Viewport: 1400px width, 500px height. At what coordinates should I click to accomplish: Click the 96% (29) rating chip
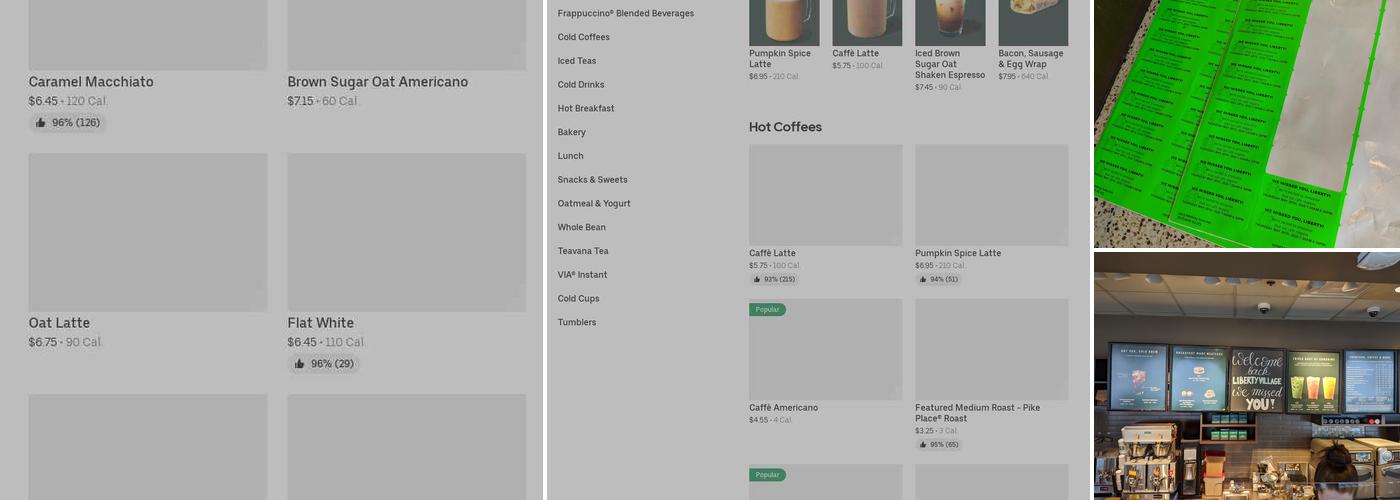coord(324,364)
